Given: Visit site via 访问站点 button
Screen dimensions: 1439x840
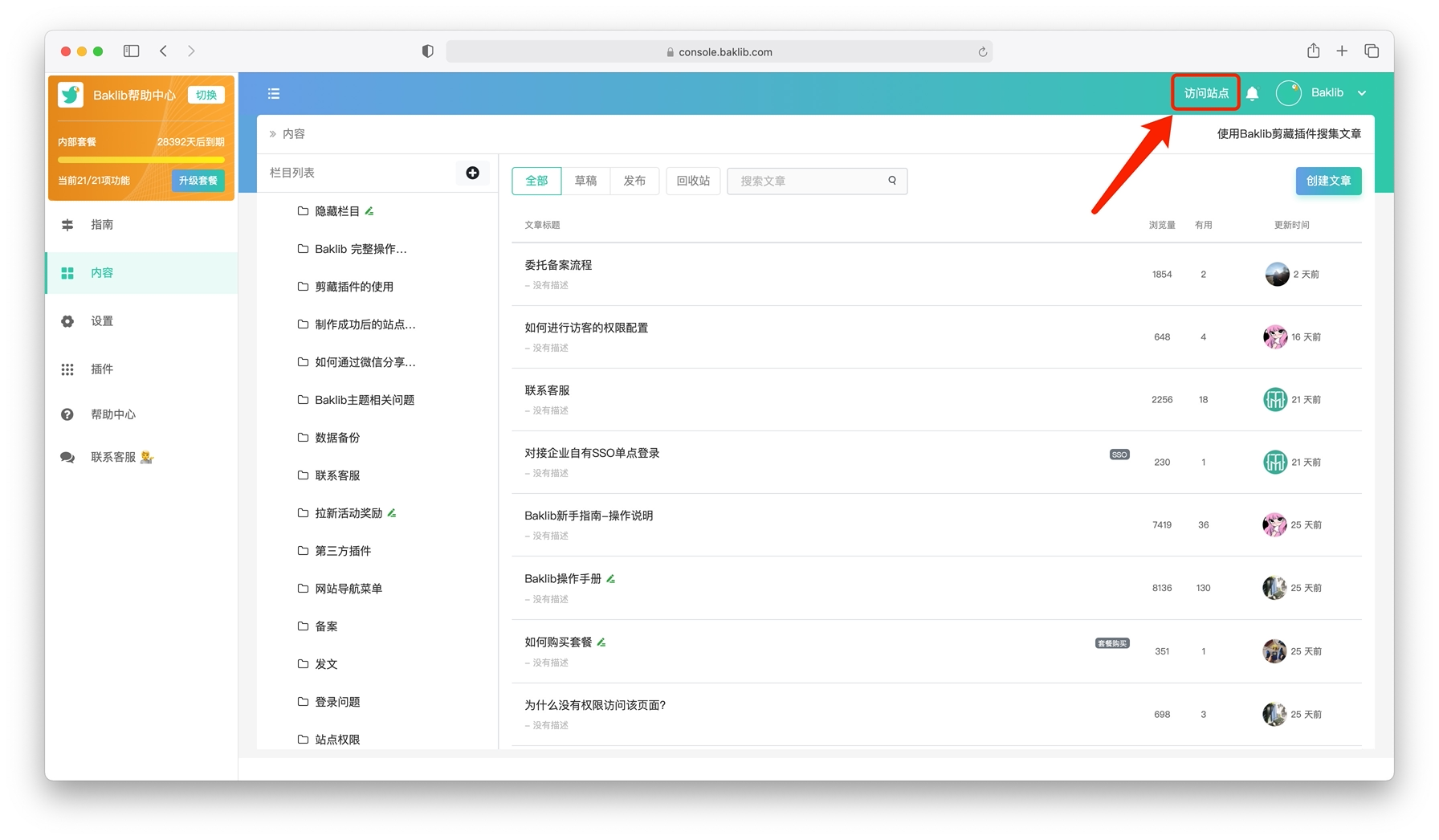Looking at the screenshot, I should (x=1206, y=93).
